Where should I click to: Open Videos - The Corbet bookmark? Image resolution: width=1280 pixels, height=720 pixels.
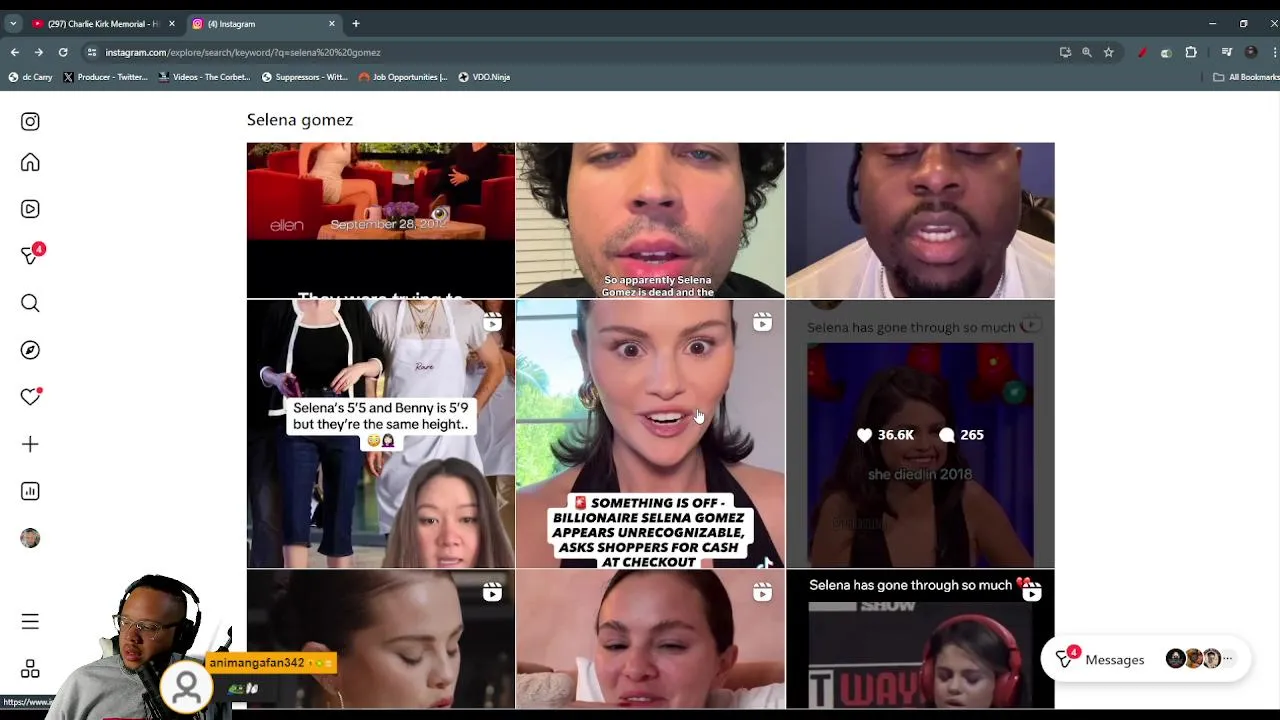[x=204, y=77]
